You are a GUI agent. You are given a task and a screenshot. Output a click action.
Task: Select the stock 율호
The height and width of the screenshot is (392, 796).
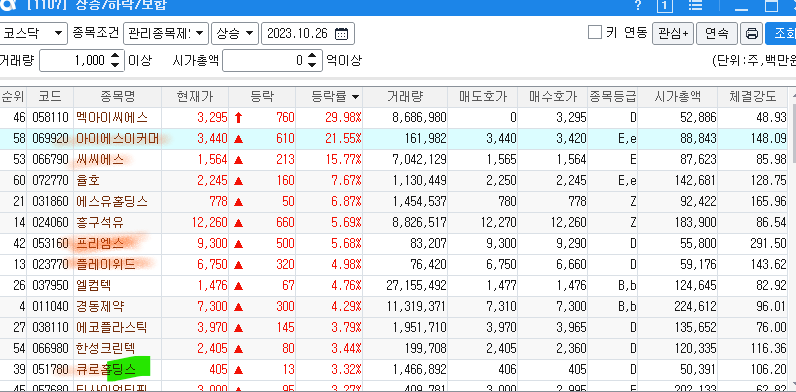87,180
